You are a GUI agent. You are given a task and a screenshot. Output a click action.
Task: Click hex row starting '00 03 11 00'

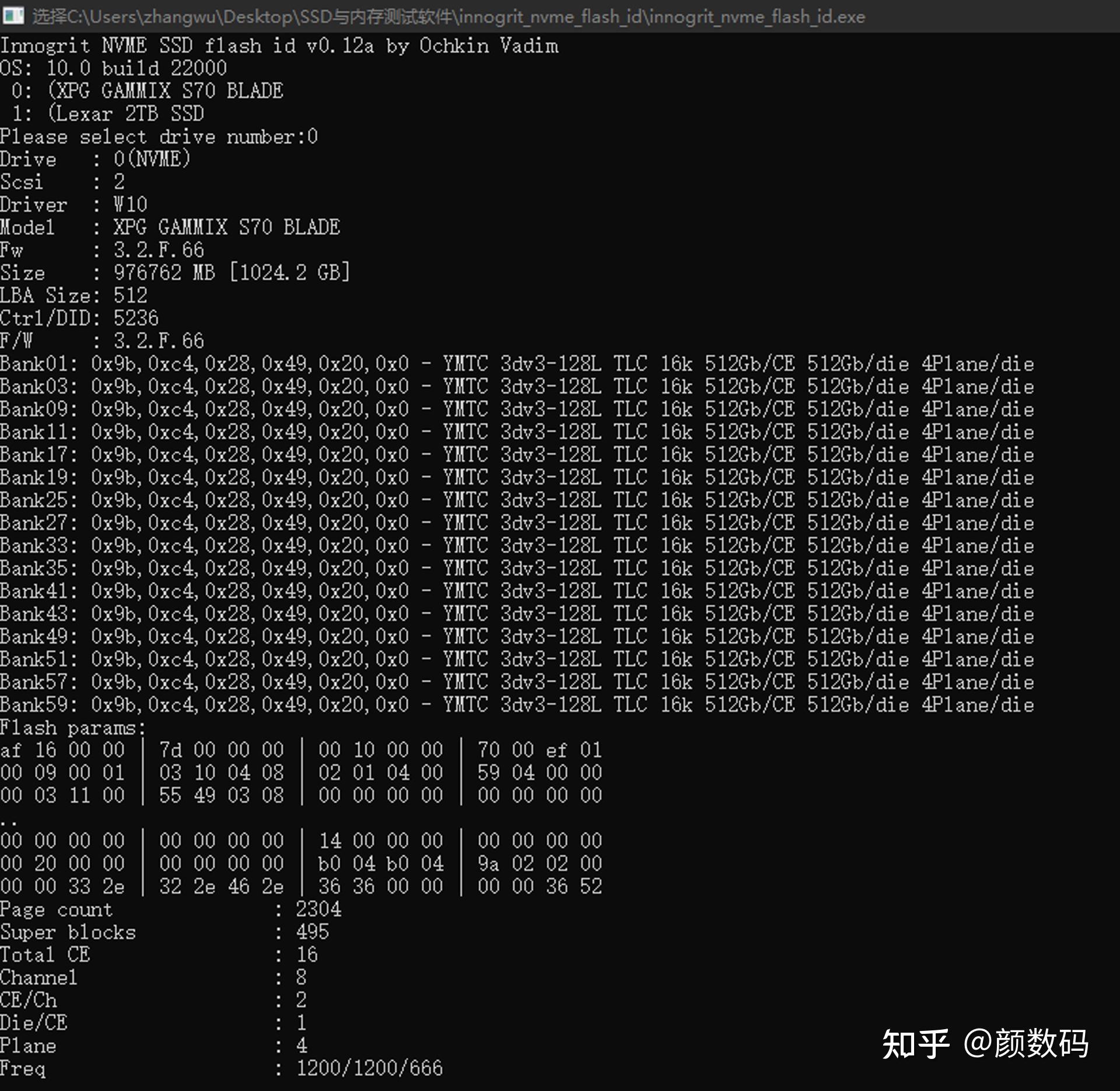tap(301, 795)
